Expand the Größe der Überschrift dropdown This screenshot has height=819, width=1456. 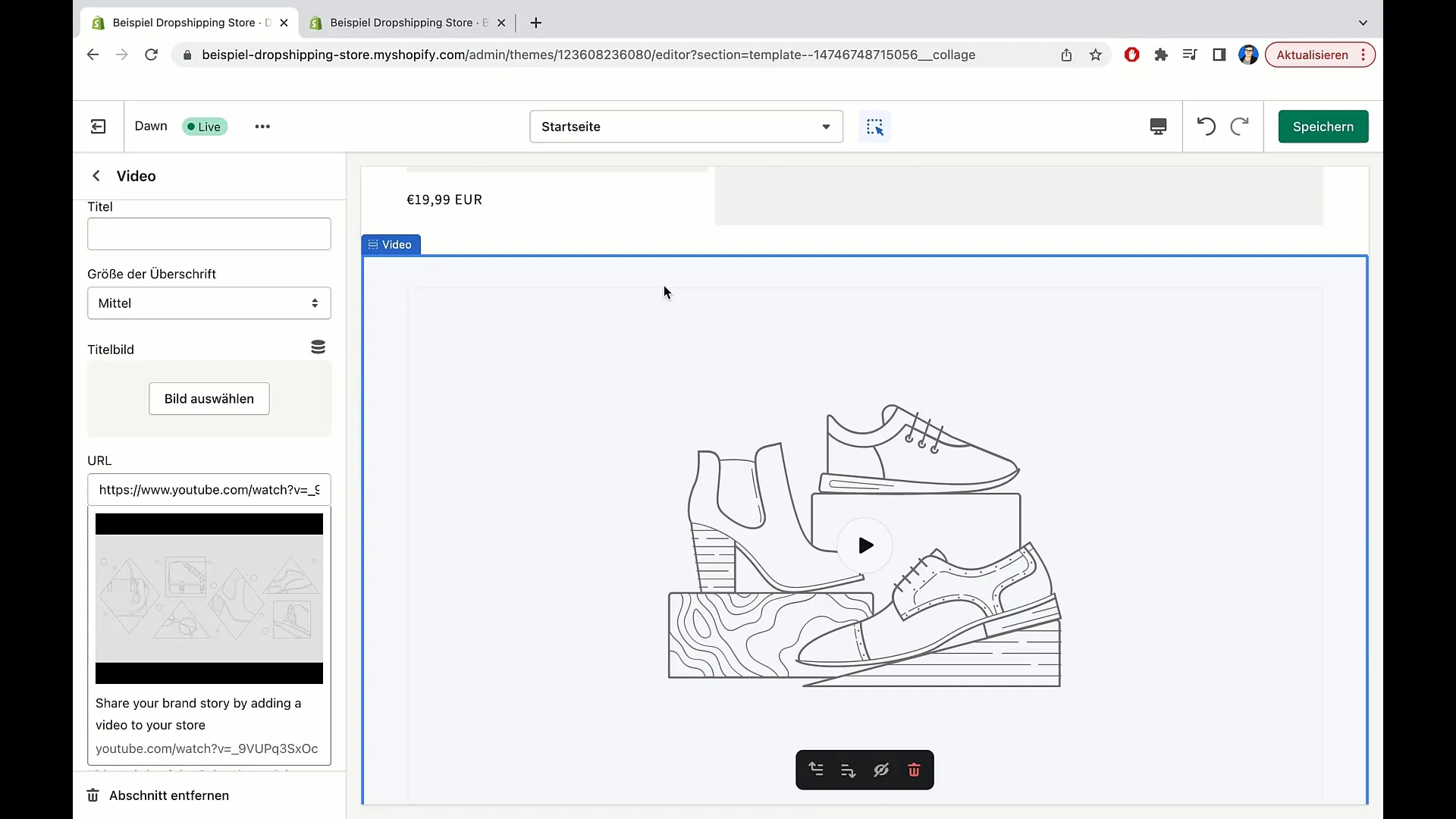click(209, 303)
